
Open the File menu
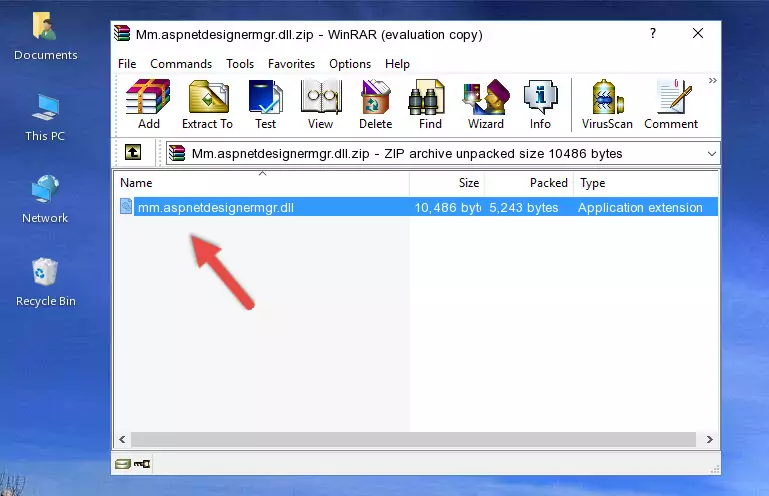(127, 64)
